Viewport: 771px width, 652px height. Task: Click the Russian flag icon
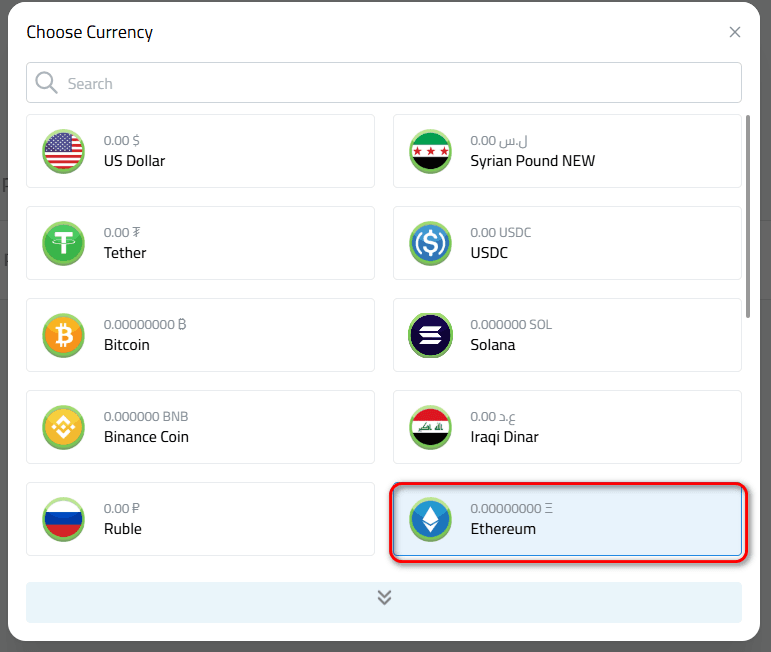63,519
